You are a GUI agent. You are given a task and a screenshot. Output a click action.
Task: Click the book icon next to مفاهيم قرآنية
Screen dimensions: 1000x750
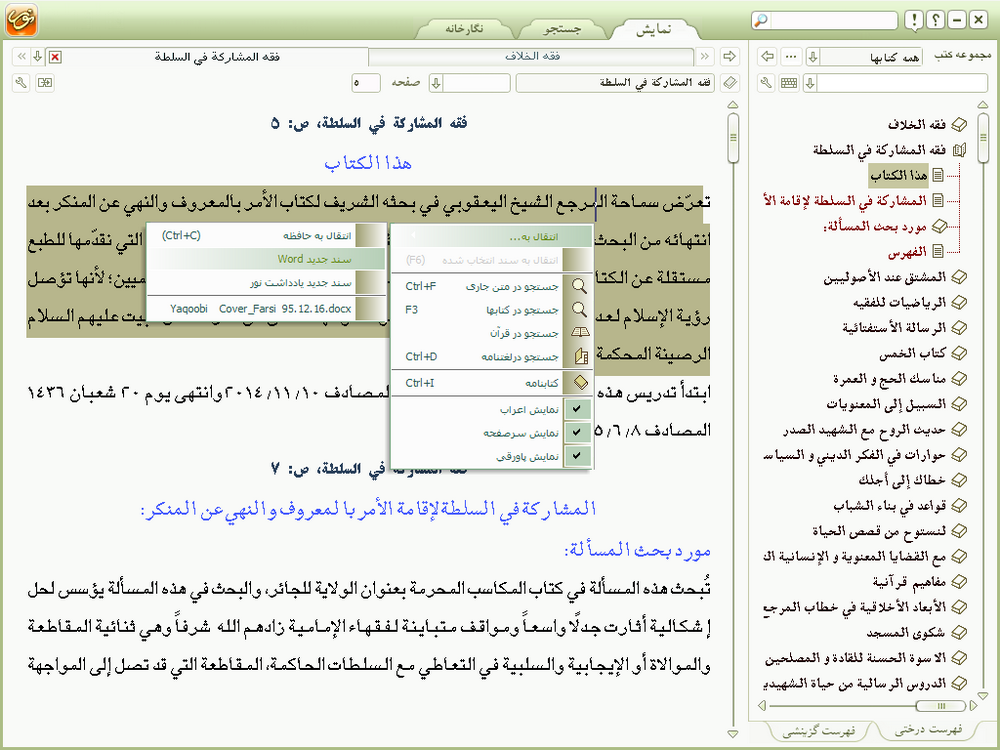click(x=959, y=582)
